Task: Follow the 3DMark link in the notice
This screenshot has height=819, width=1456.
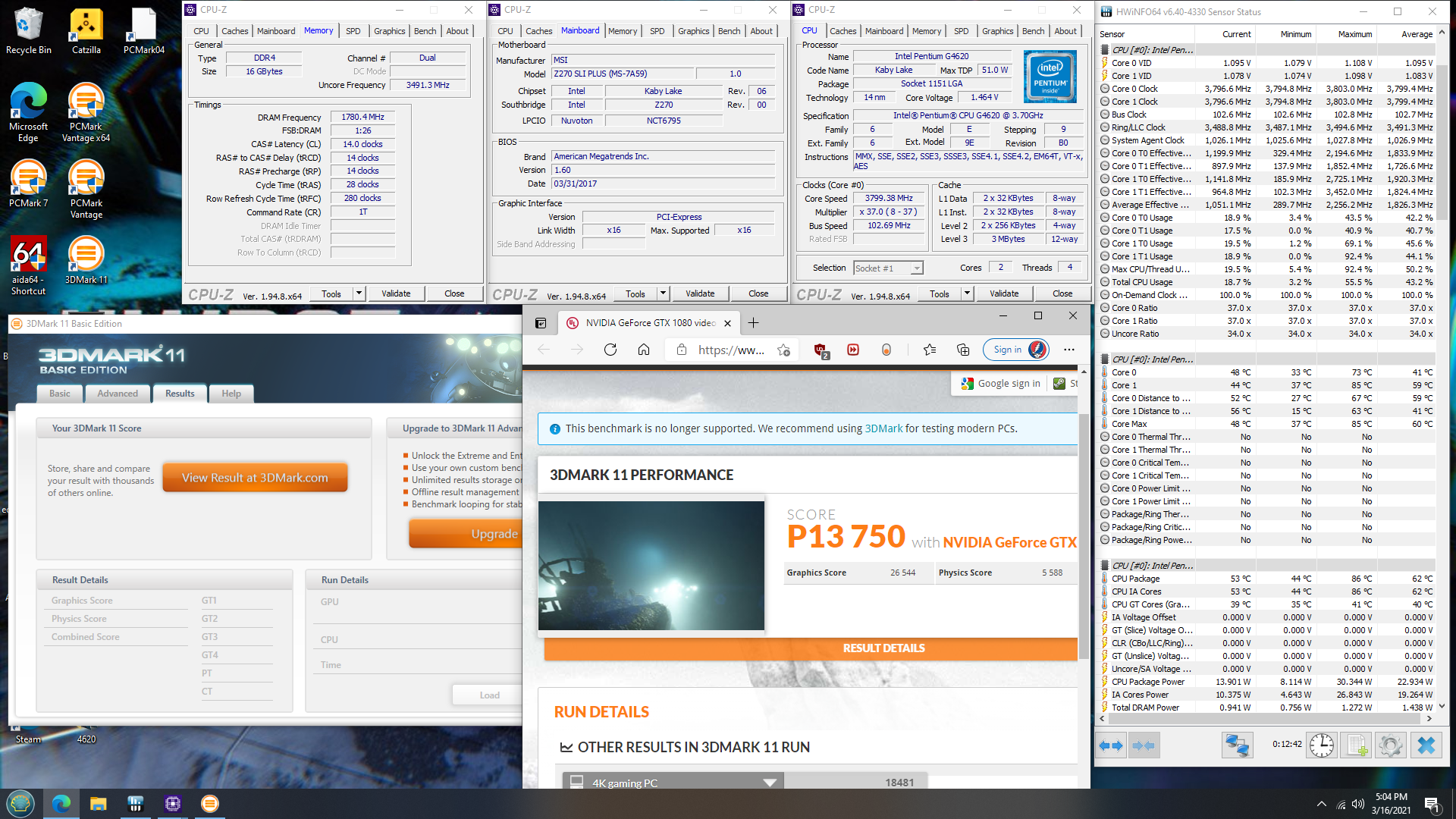Action: click(883, 428)
